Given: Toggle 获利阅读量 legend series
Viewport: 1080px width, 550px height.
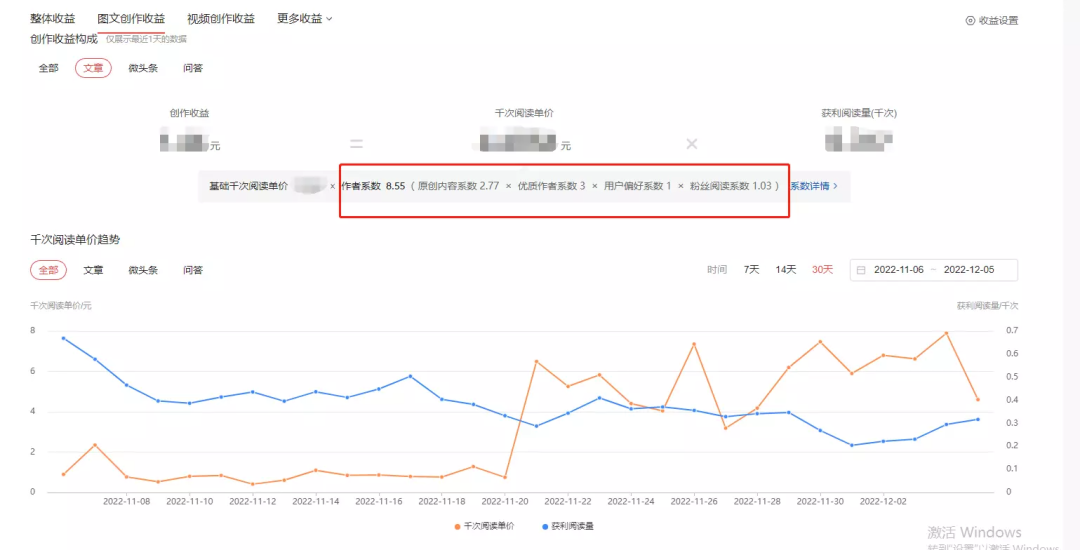Looking at the screenshot, I should (x=568, y=526).
